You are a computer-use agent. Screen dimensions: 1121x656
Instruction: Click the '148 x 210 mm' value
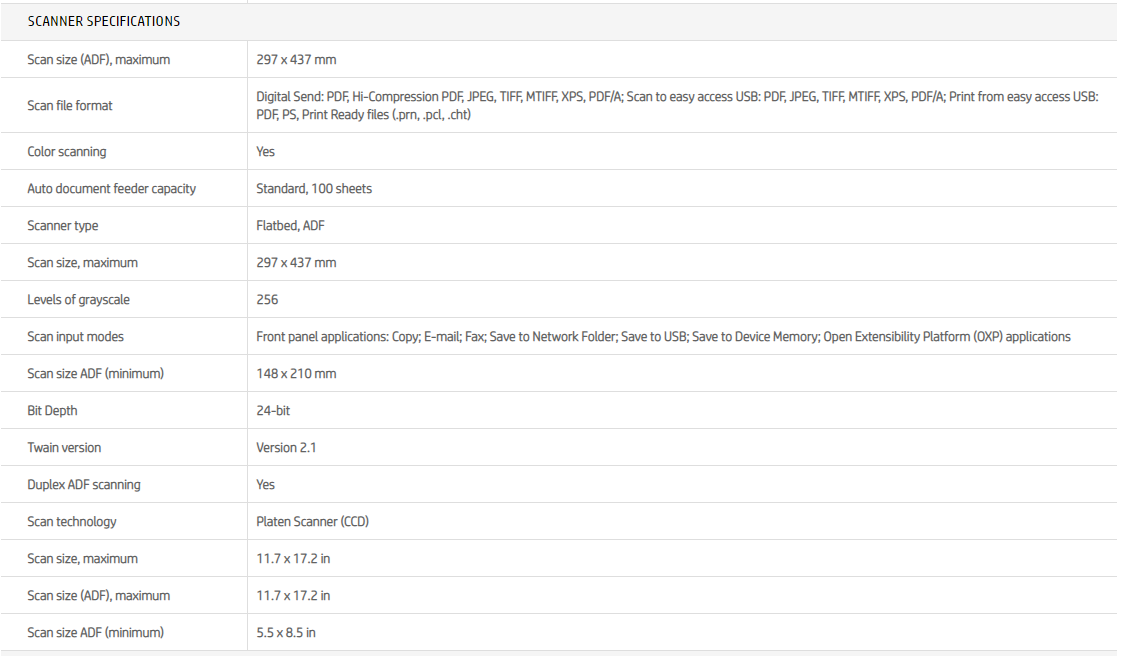(296, 374)
